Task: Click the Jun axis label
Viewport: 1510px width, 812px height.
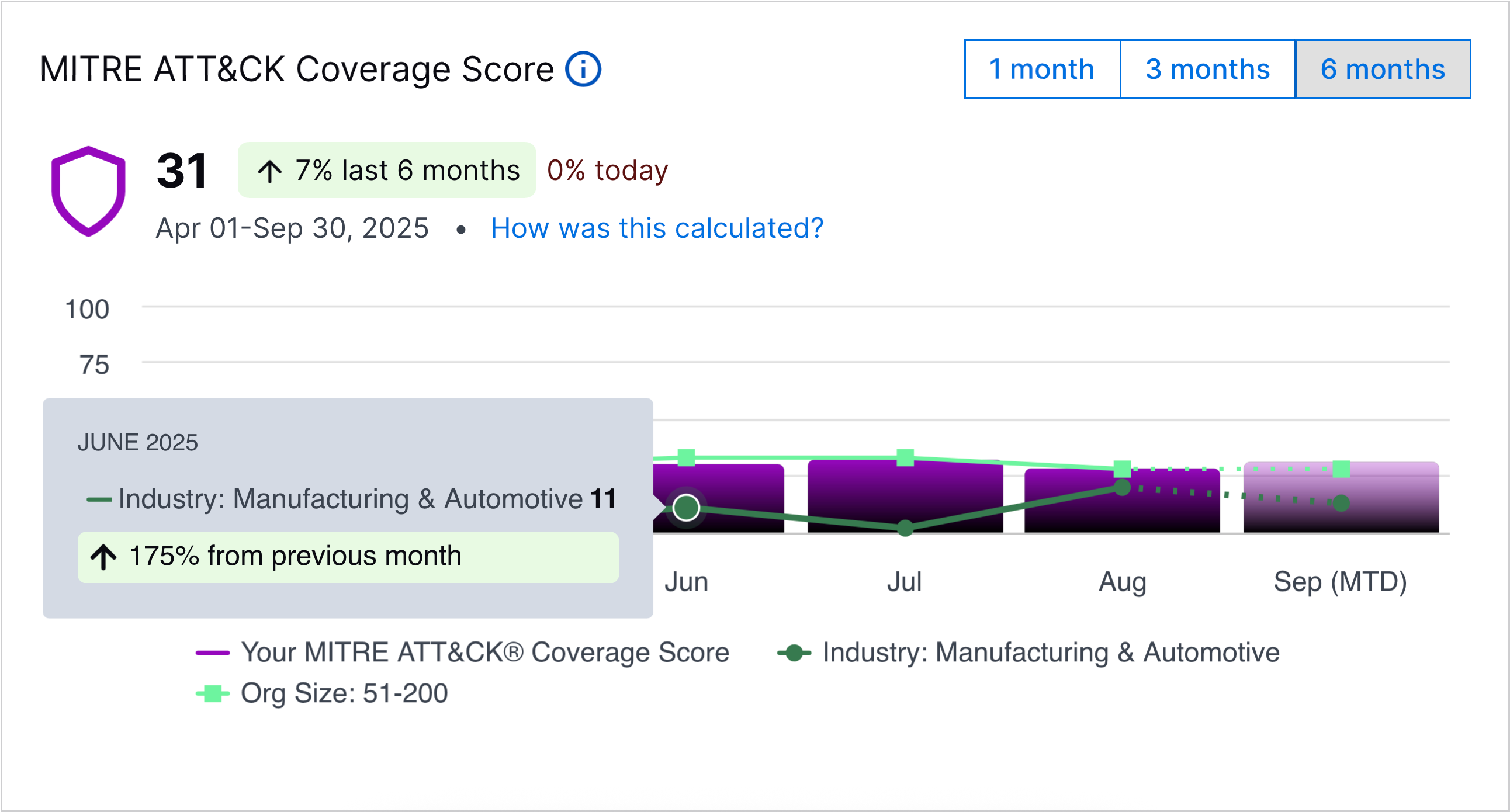Action: pyautogui.click(x=686, y=582)
